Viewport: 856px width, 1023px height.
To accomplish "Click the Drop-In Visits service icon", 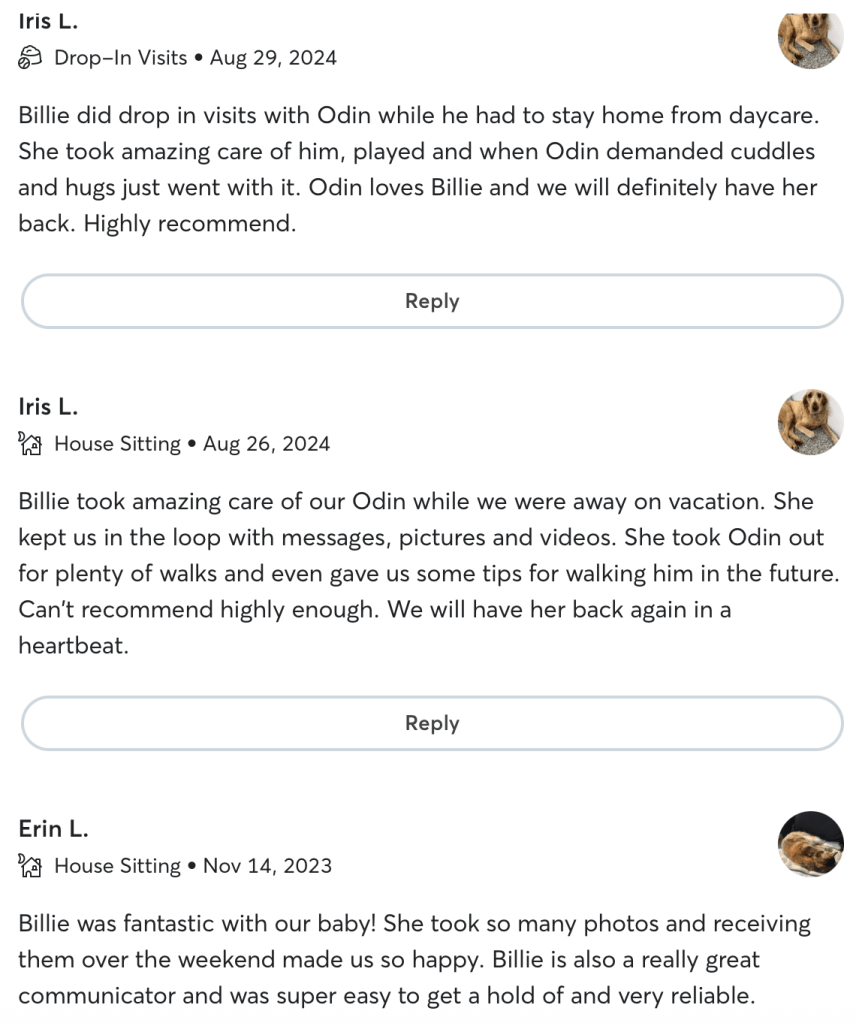I will point(30,58).
